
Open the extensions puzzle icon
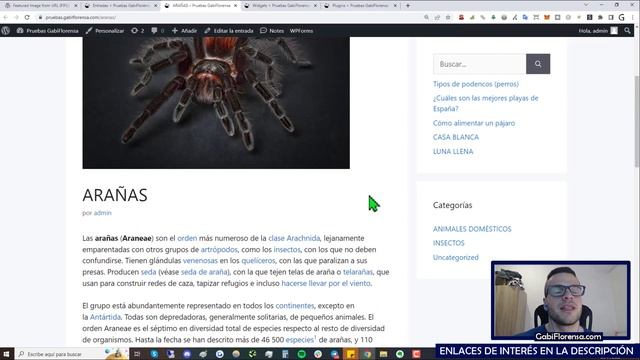coord(600,17)
